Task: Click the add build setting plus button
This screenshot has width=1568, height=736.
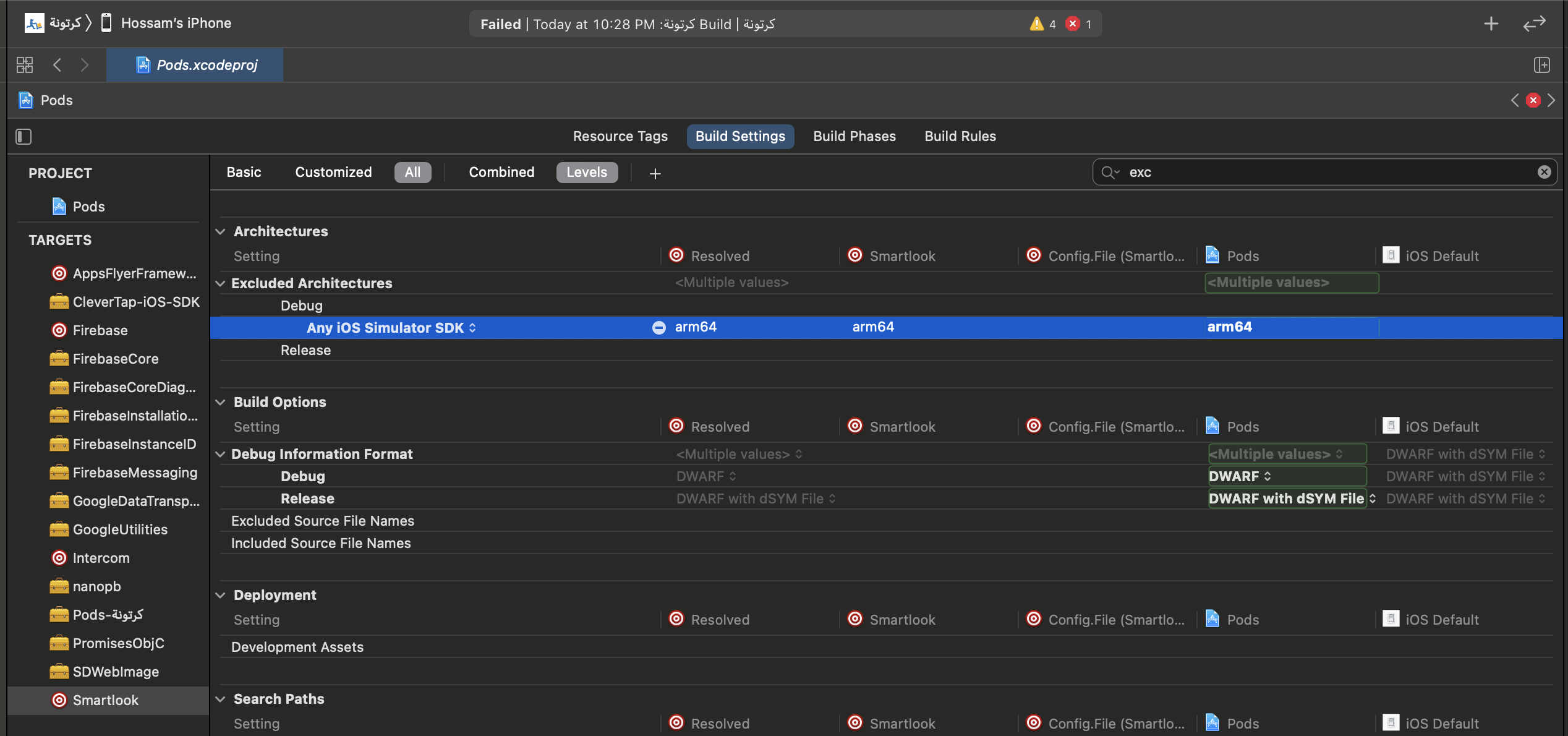Action: (x=655, y=174)
